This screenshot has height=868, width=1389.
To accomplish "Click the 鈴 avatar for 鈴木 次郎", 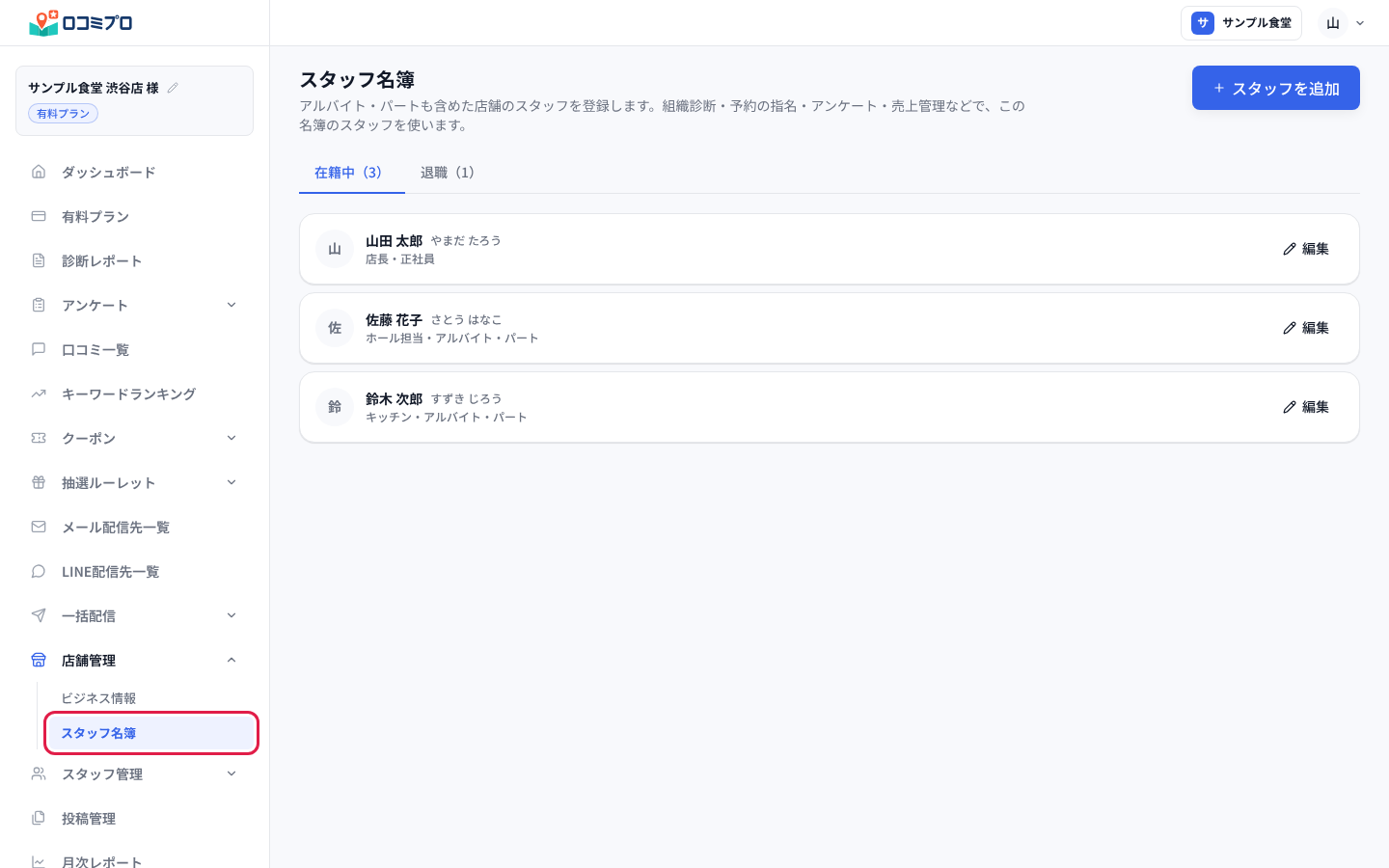I will (335, 407).
